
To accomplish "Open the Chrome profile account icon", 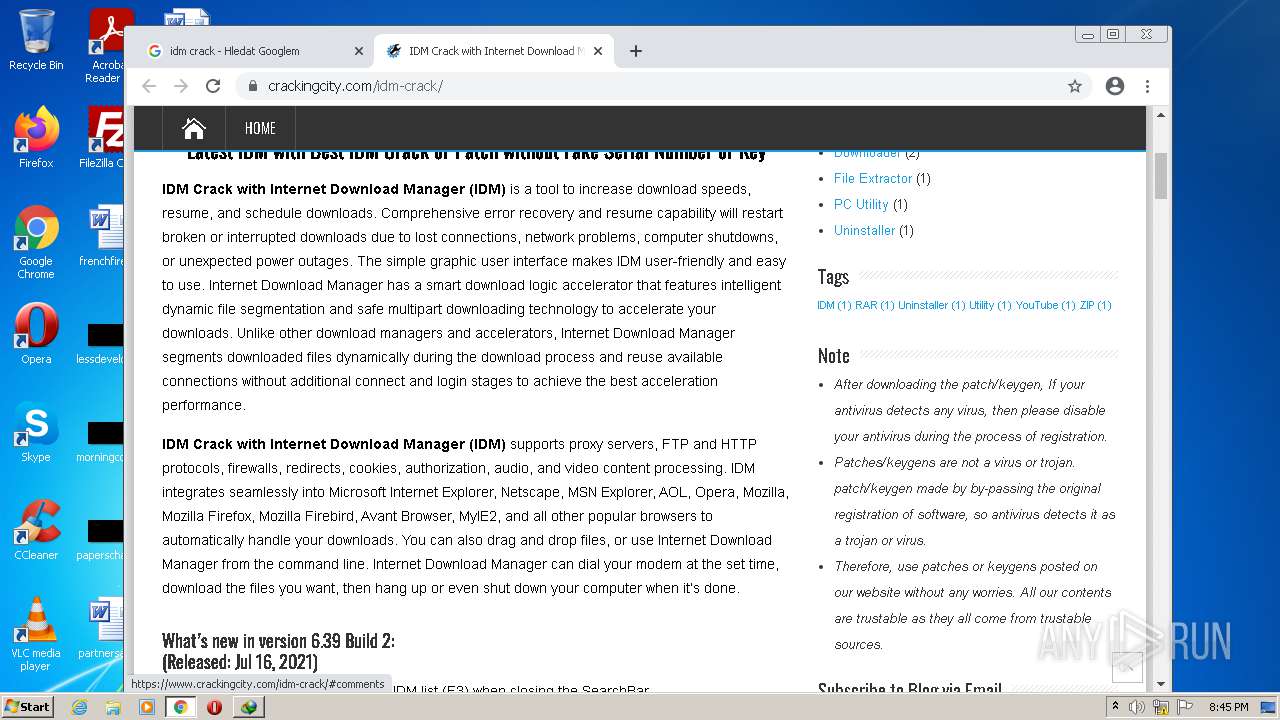I will pos(1115,86).
